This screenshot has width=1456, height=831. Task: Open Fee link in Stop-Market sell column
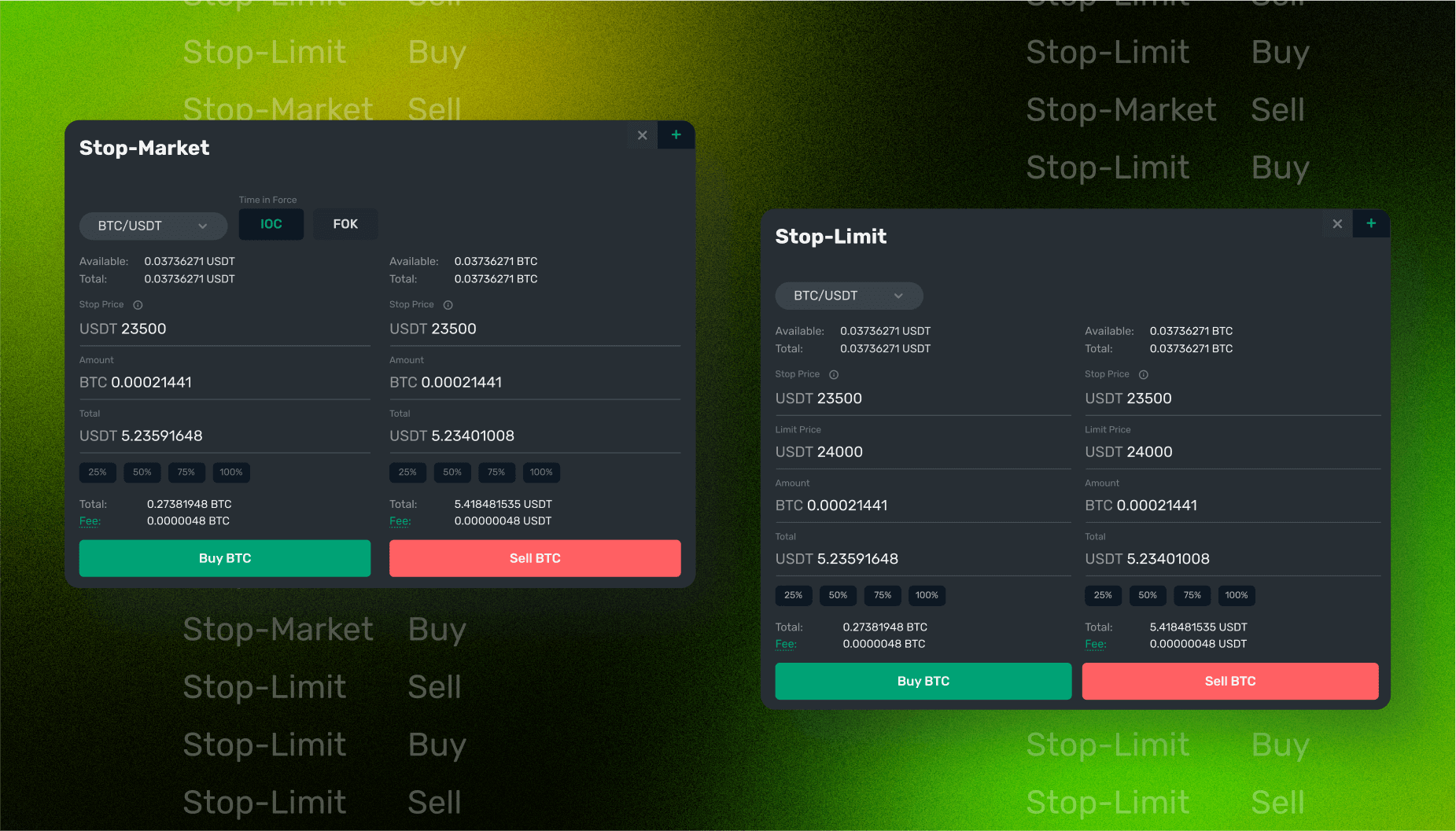pyautogui.click(x=400, y=521)
